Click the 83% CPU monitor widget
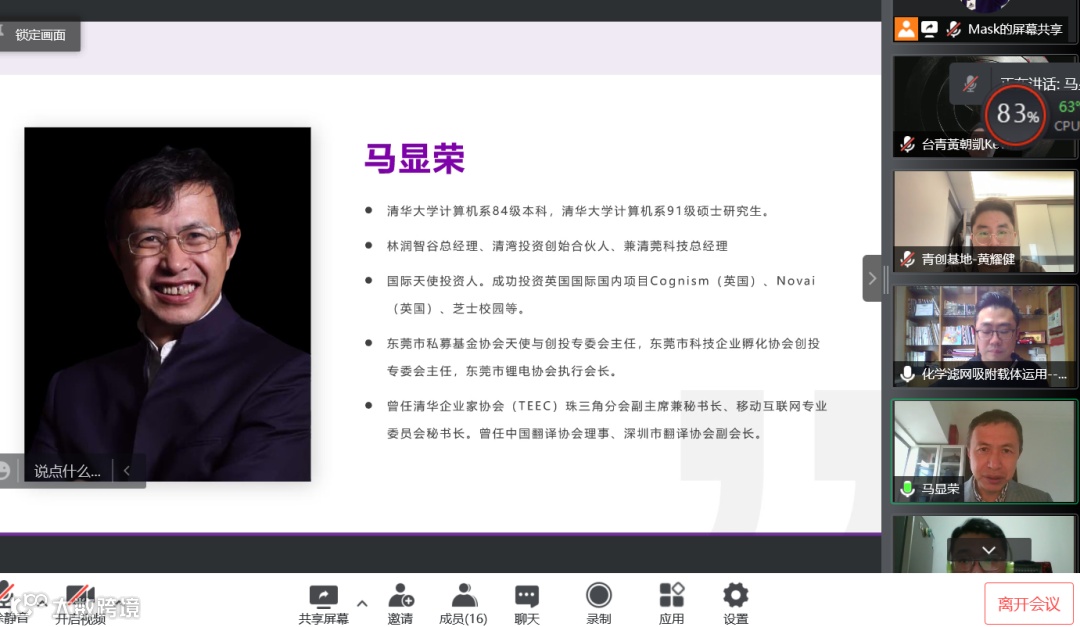This screenshot has width=1080, height=627. click(x=1017, y=114)
